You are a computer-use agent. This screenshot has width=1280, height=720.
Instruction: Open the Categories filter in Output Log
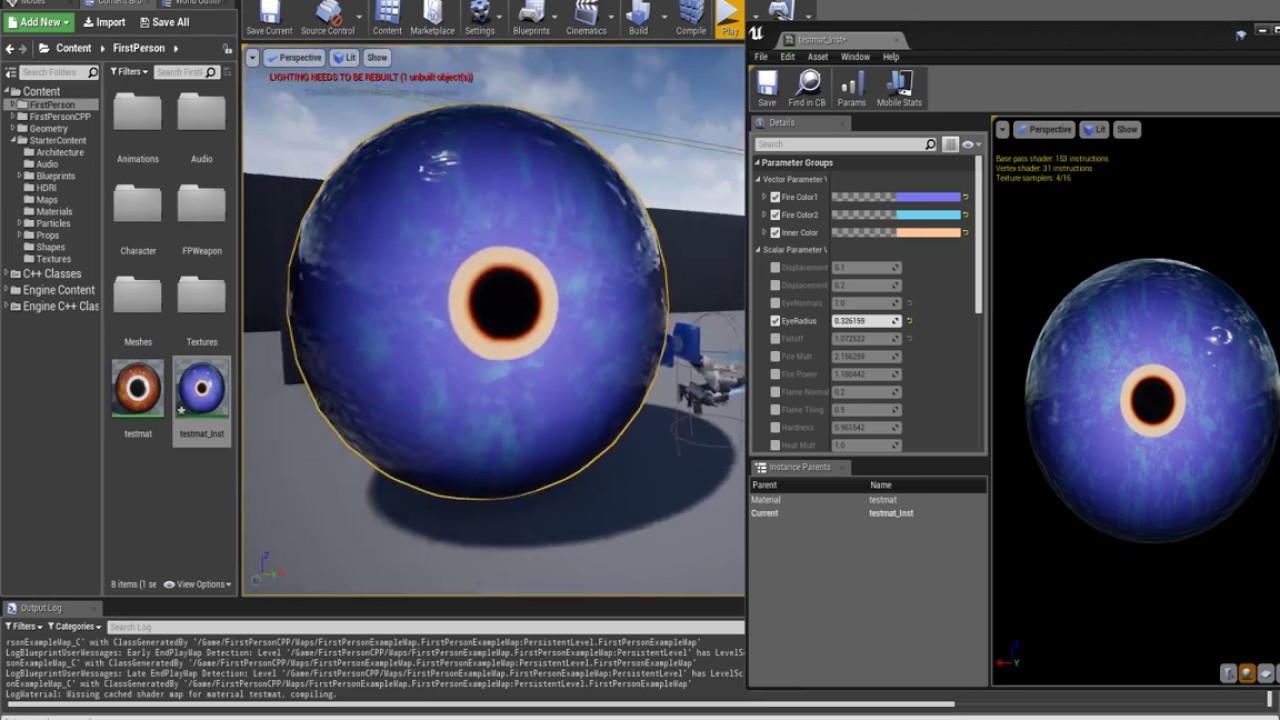pyautogui.click(x=74, y=627)
